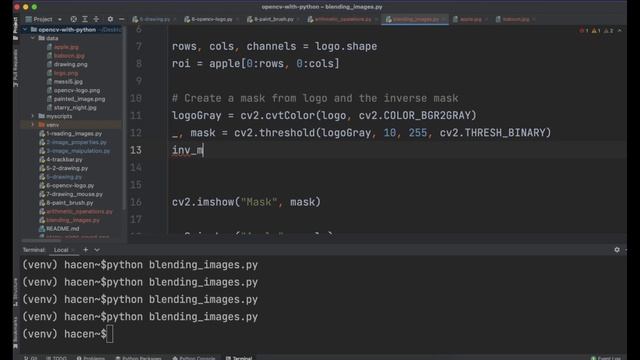
Task: Open the terminal sessions dropdown chevron
Action: 97,250
